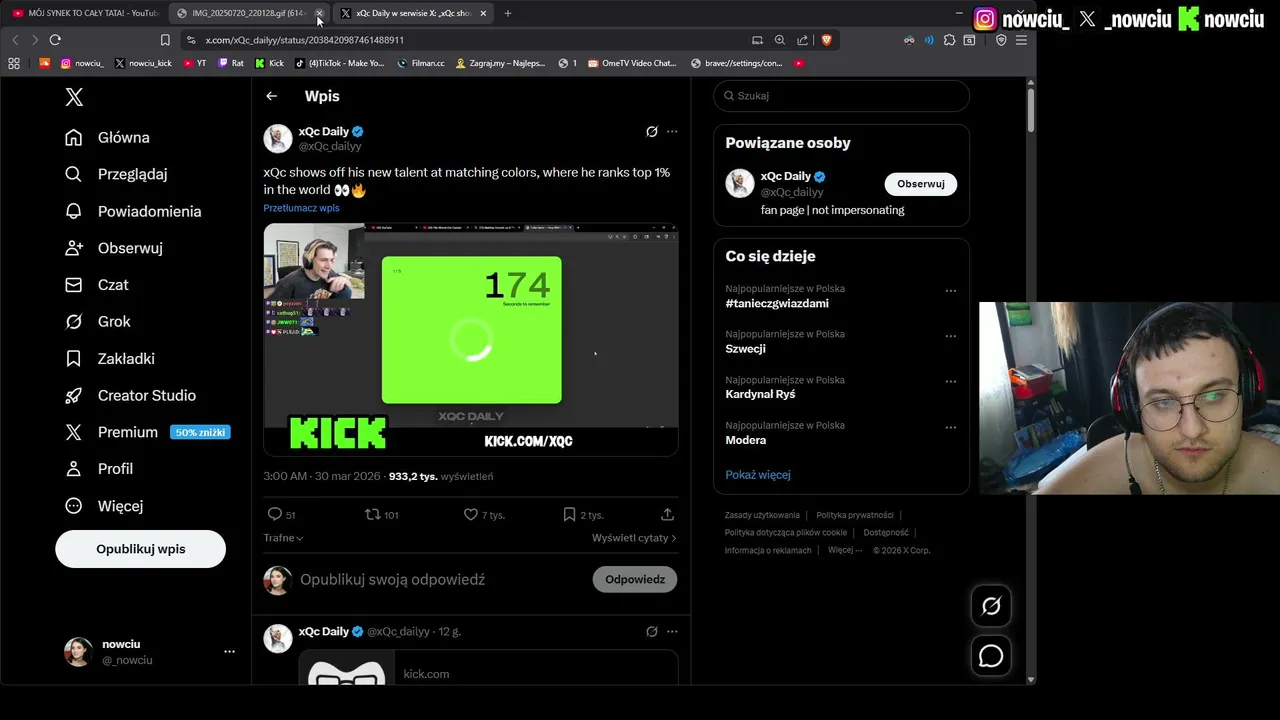The image size is (1280, 720).
Task: Click the X logo in the sidebar
Action: click(74, 97)
